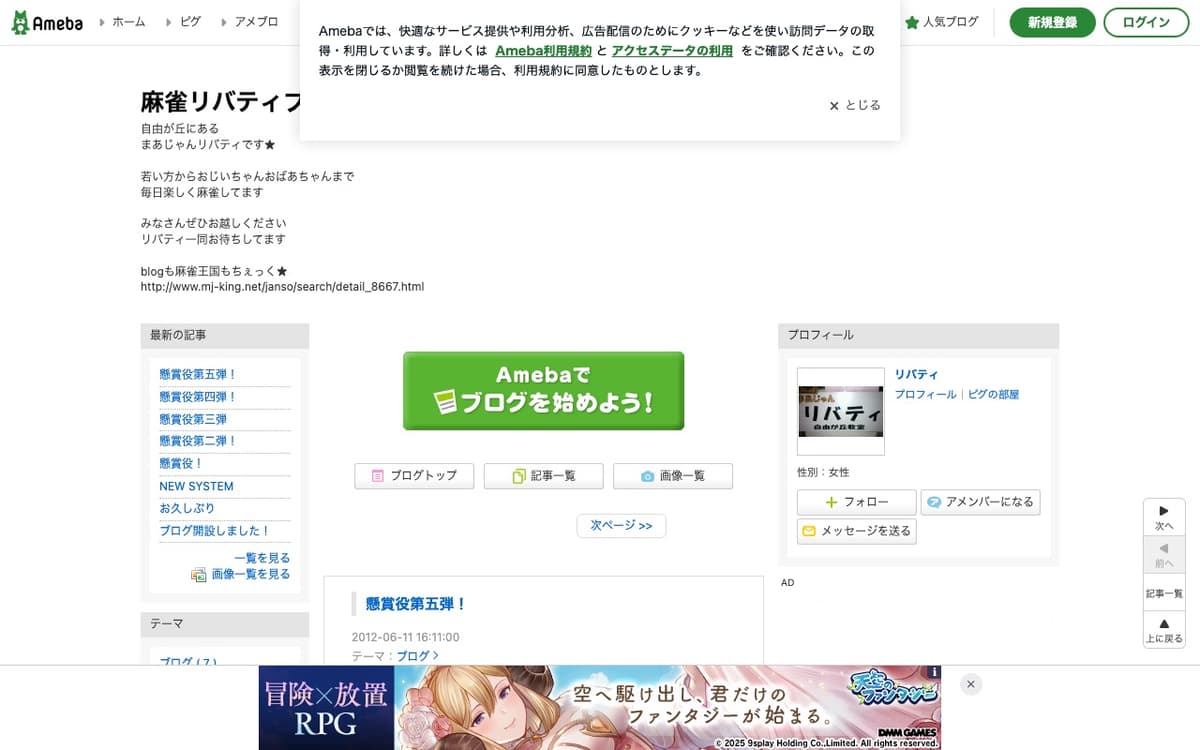Open the リバティ profile name link
Image resolution: width=1200 pixels, height=750 pixels.
[917, 374]
